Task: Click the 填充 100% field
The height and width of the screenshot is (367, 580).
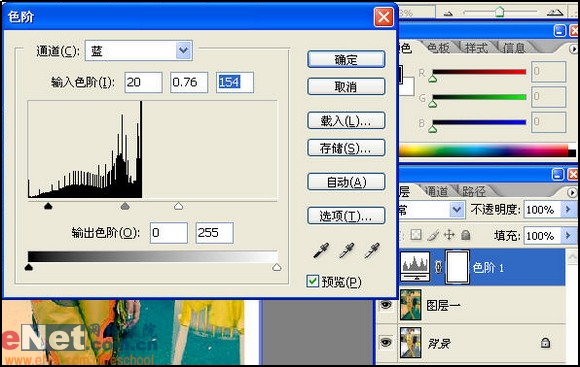Action: tap(543, 235)
